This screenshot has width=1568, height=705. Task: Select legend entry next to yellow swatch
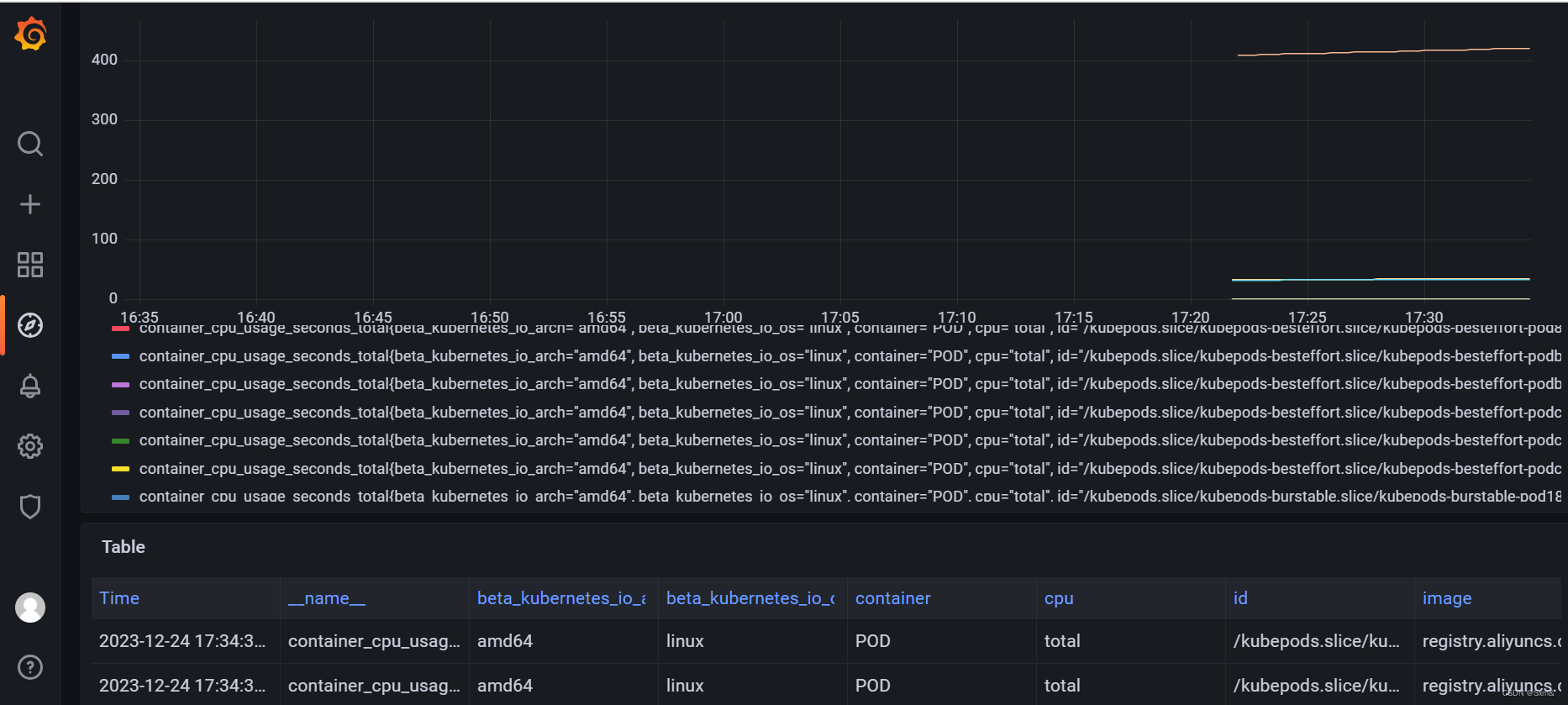(850, 469)
